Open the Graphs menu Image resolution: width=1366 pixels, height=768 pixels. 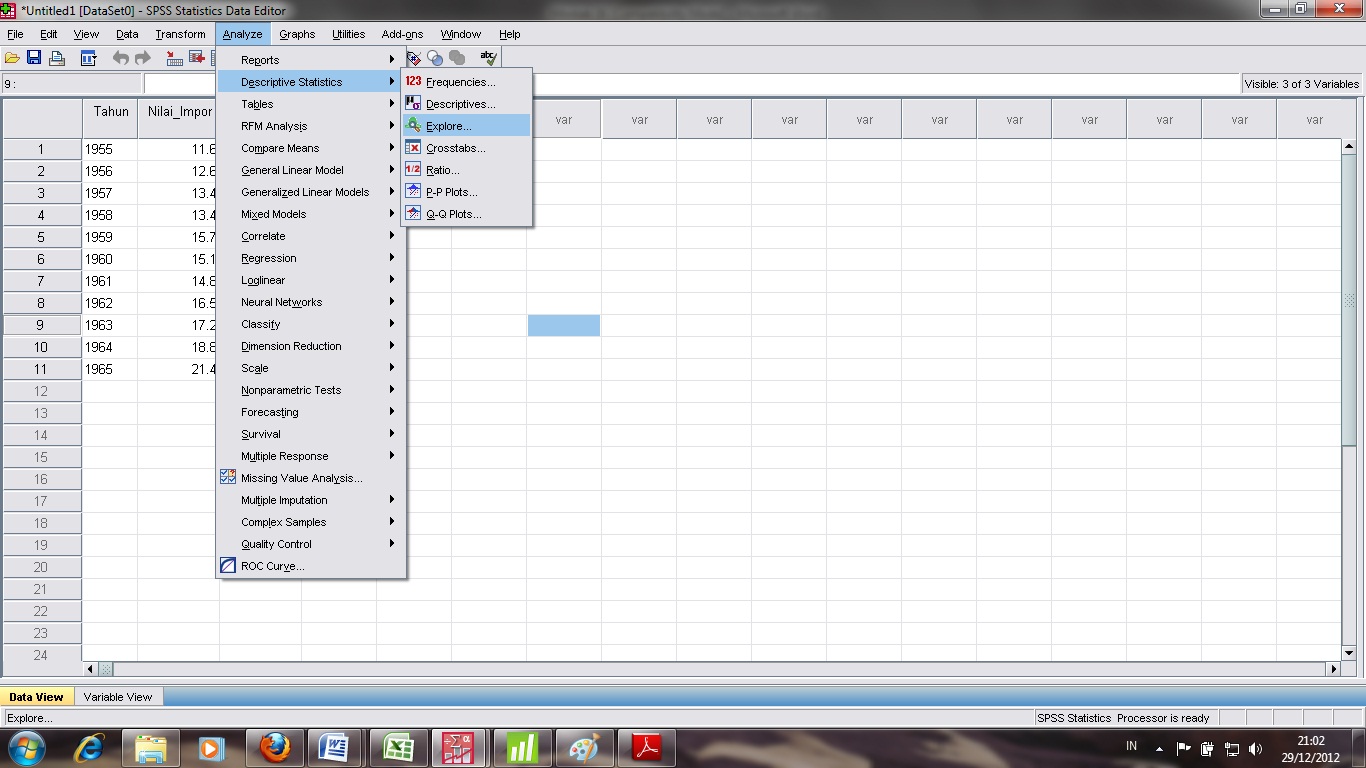296,33
